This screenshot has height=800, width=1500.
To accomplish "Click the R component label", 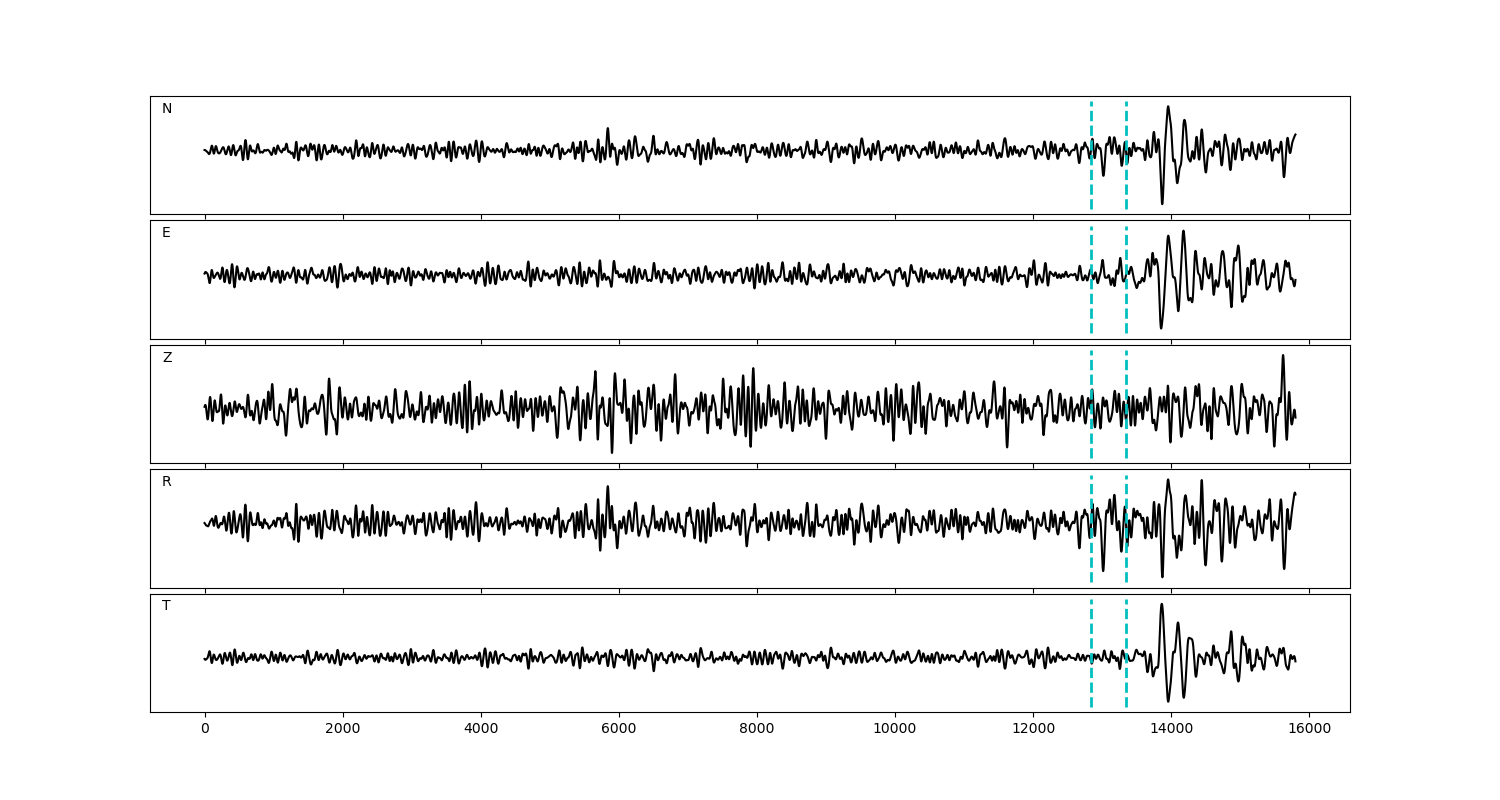I will (167, 482).
